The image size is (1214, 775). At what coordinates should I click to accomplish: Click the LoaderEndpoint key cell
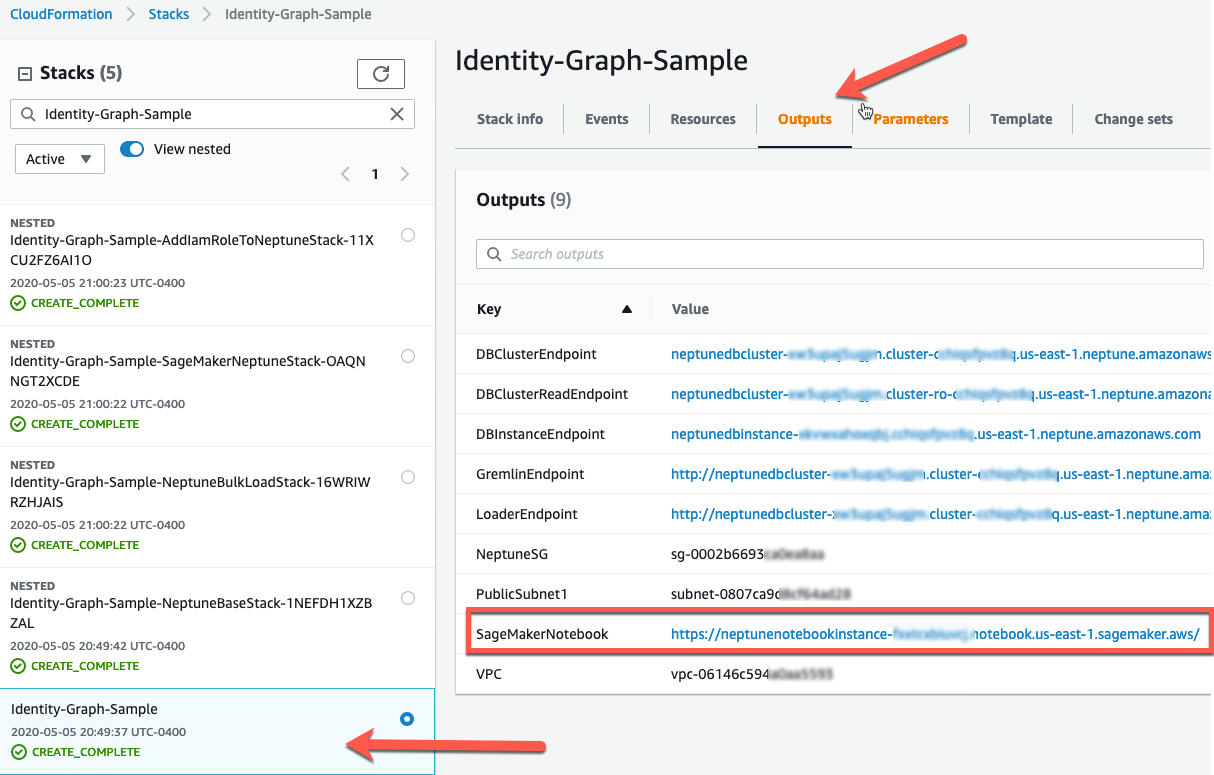point(527,514)
